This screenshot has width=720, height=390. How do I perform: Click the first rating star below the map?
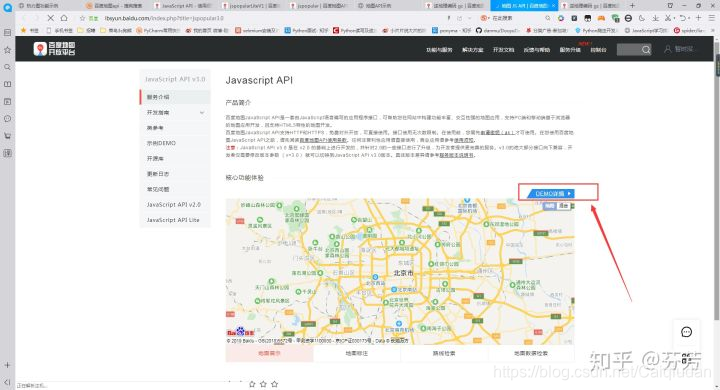click(x=252, y=384)
